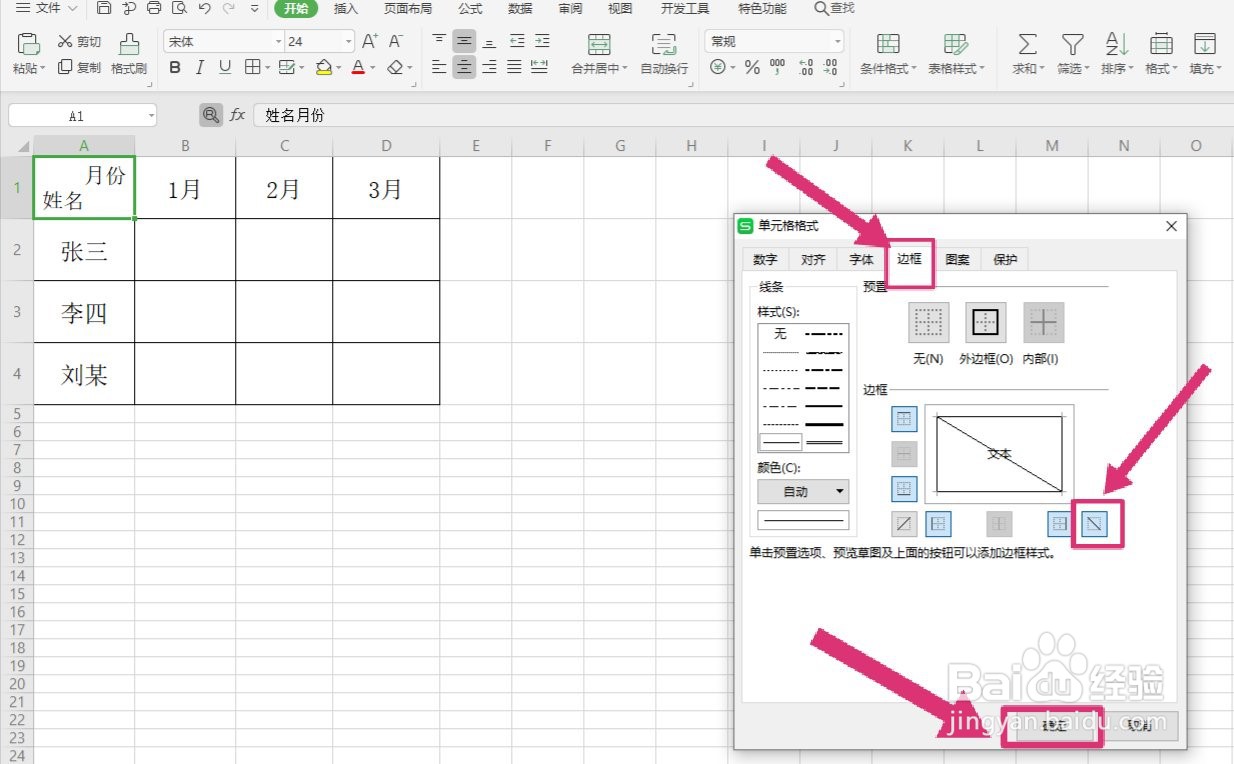Click the Filter (筛选) funnel icon
1234x764 pixels.
1072,44
